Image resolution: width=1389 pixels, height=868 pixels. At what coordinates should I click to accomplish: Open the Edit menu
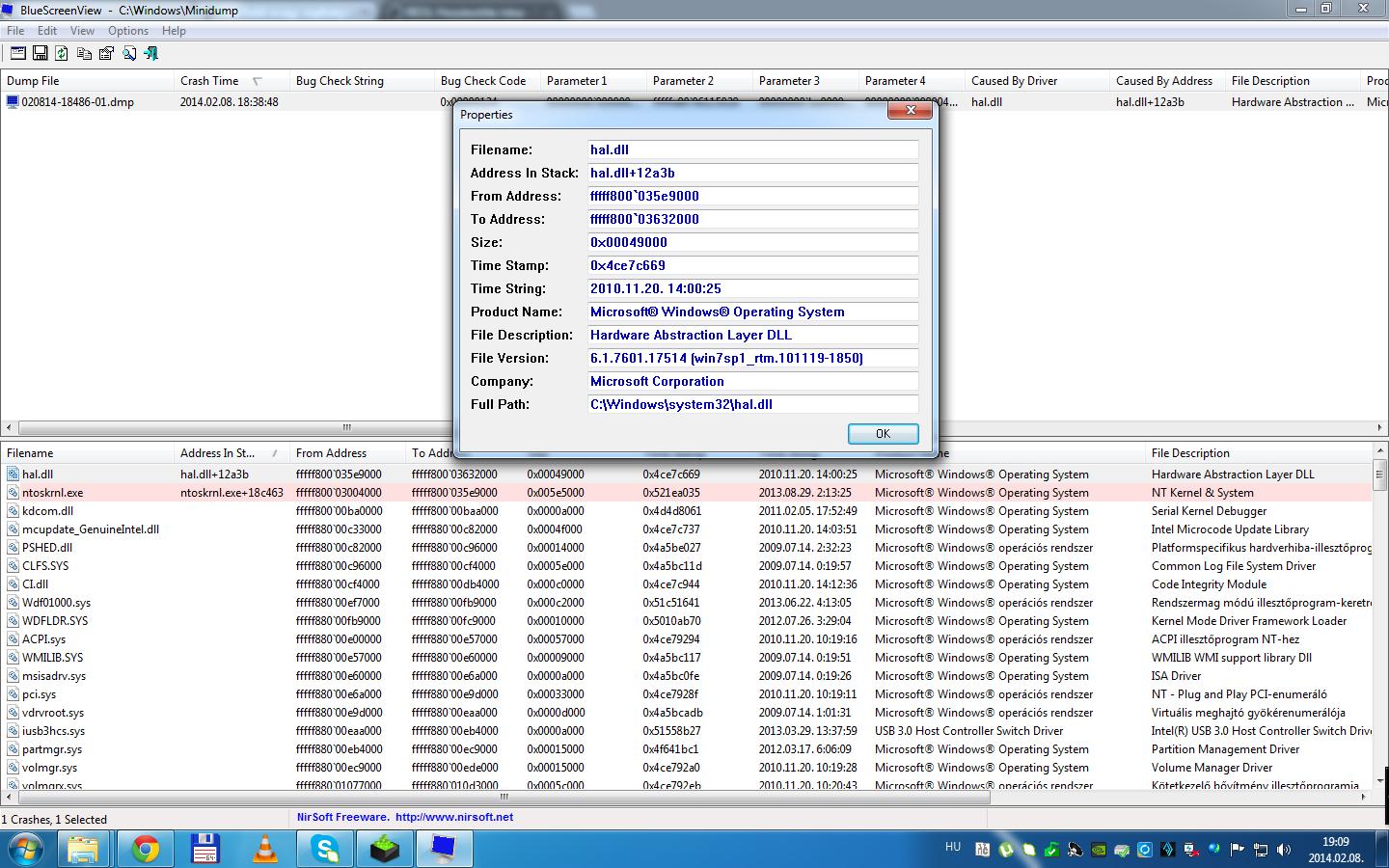click(x=47, y=31)
